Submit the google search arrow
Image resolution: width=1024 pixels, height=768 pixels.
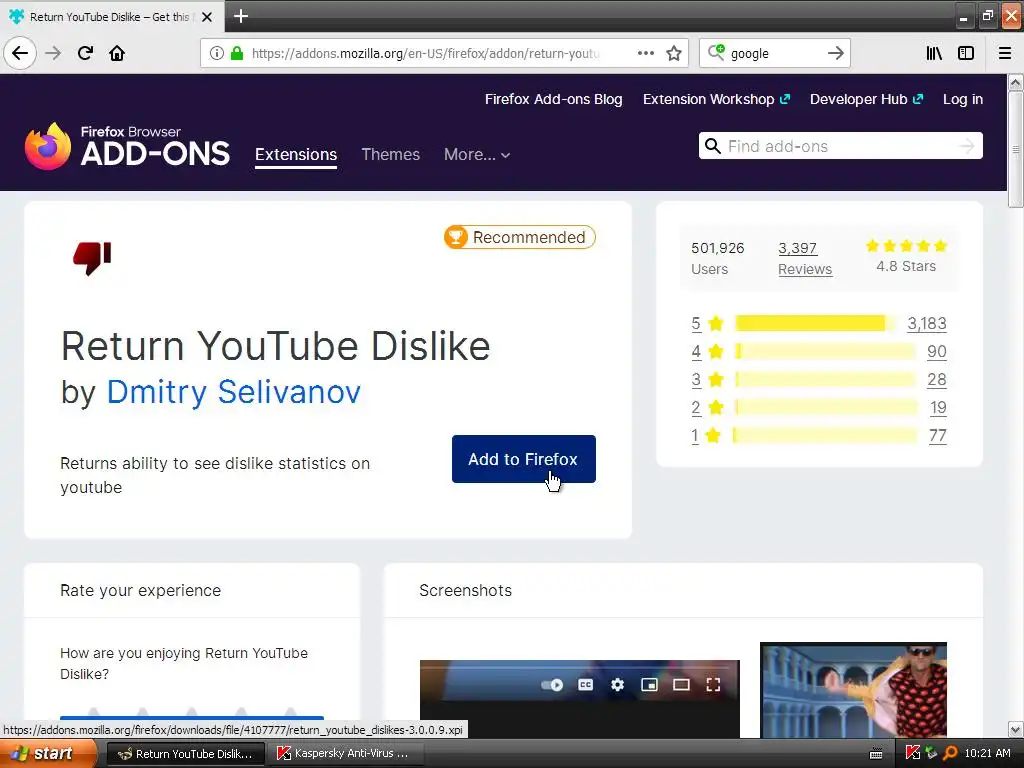point(835,53)
